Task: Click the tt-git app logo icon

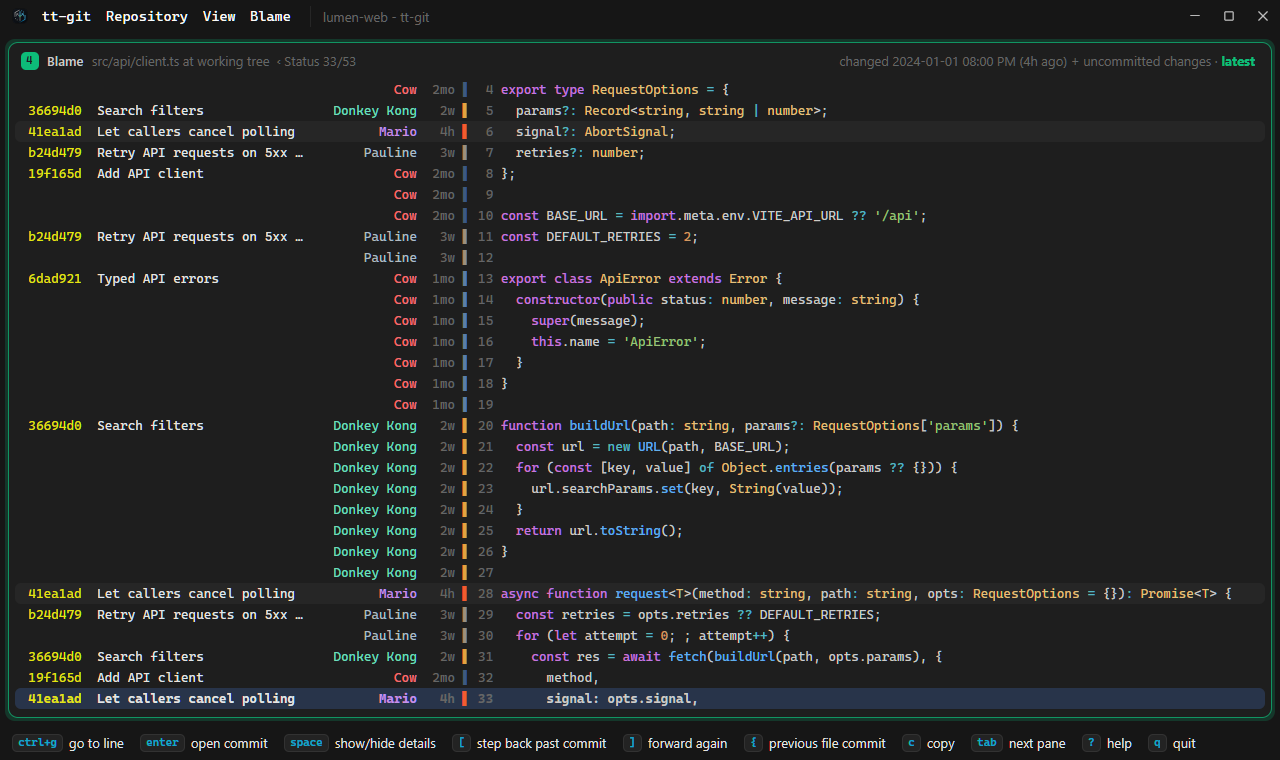Action: coord(20,16)
